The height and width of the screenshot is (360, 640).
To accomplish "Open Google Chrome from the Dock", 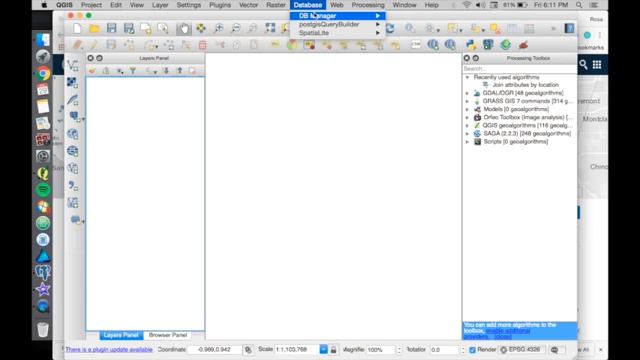I will (43, 73).
